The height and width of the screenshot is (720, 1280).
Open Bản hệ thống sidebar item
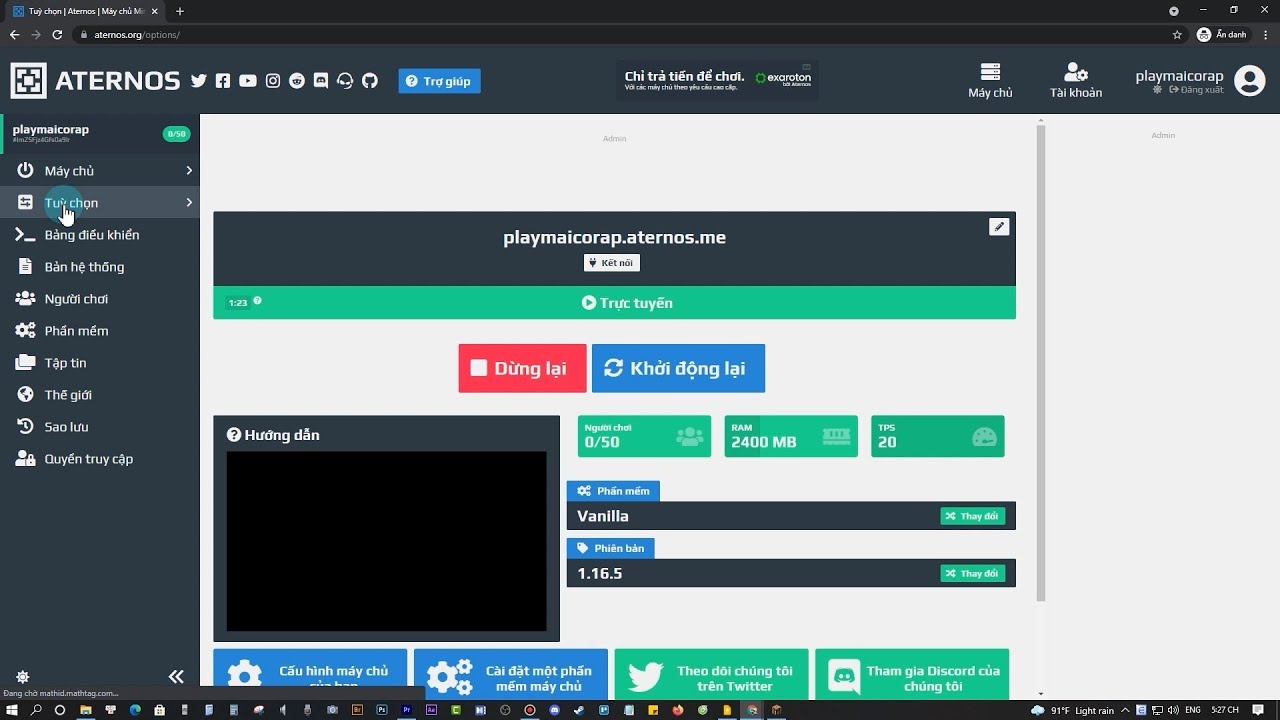coord(100,267)
